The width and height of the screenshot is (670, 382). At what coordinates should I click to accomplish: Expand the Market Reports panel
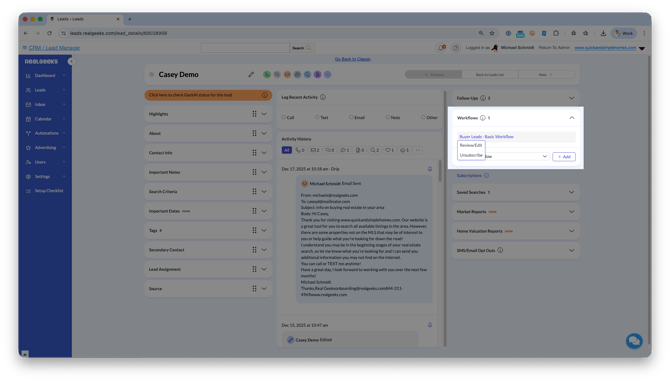tap(516, 212)
